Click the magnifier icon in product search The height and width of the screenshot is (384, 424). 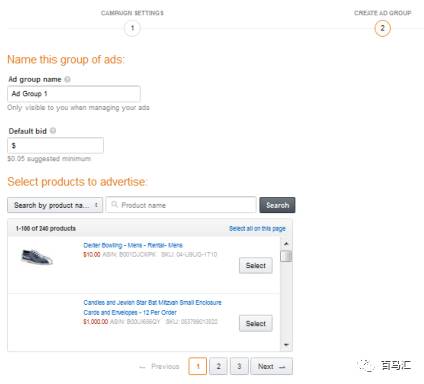[114, 204]
